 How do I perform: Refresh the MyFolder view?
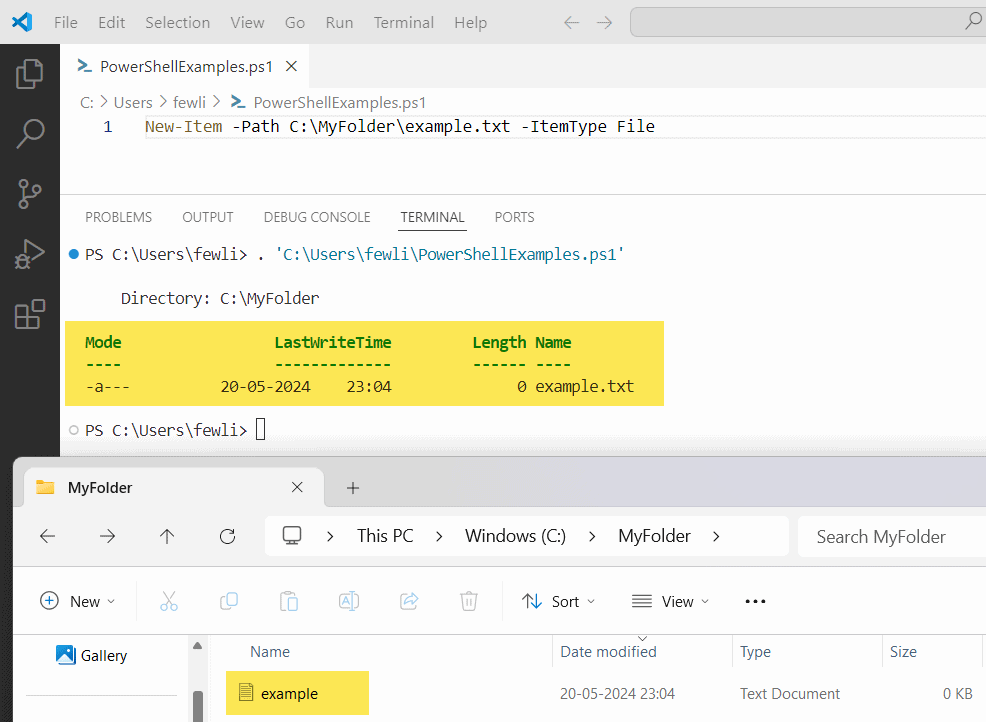pos(227,536)
